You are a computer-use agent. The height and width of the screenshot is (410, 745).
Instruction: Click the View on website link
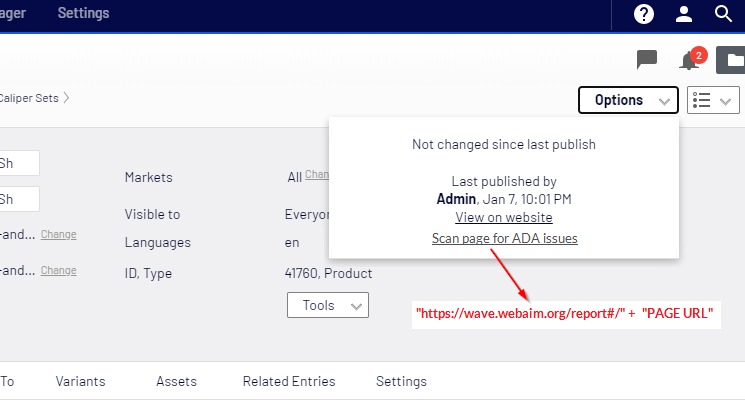(504, 217)
